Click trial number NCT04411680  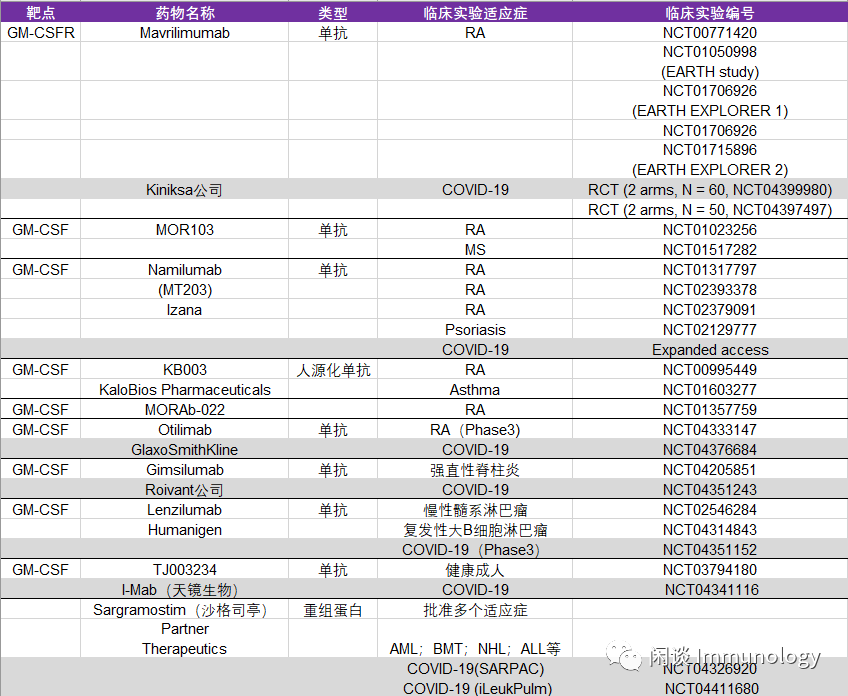[709, 688]
